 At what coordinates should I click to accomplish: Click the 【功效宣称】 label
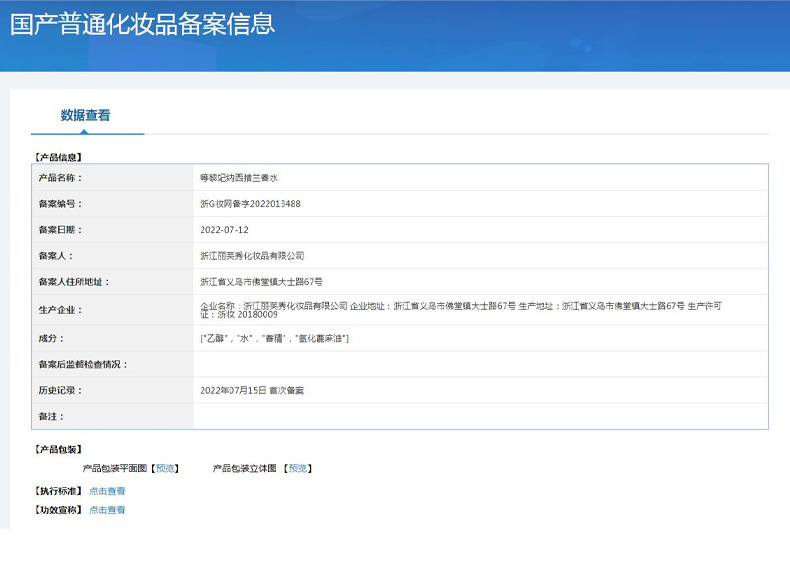coord(58,510)
